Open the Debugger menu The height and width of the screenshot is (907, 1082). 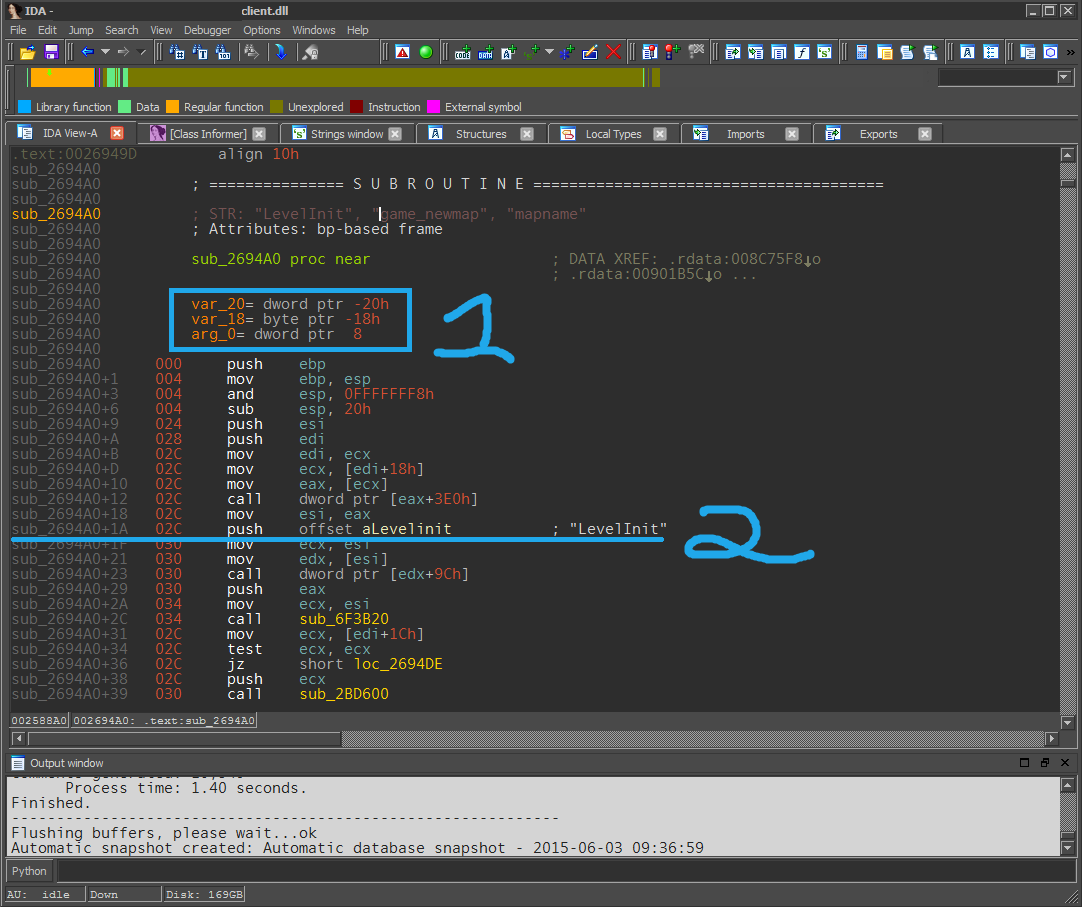[207, 30]
